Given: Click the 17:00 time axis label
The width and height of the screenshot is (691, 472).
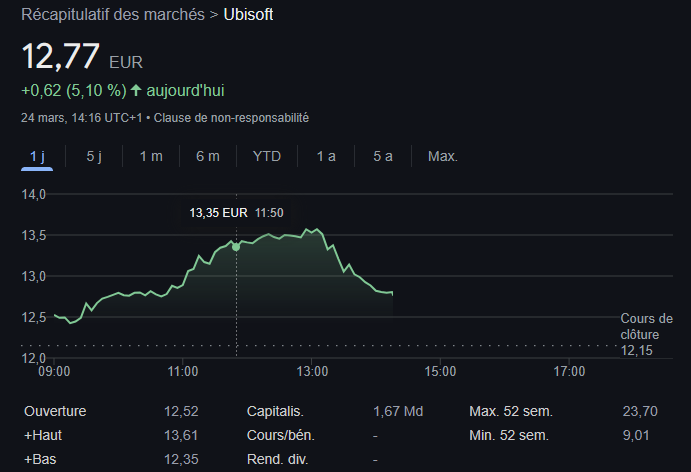Looking at the screenshot, I should [x=569, y=372].
